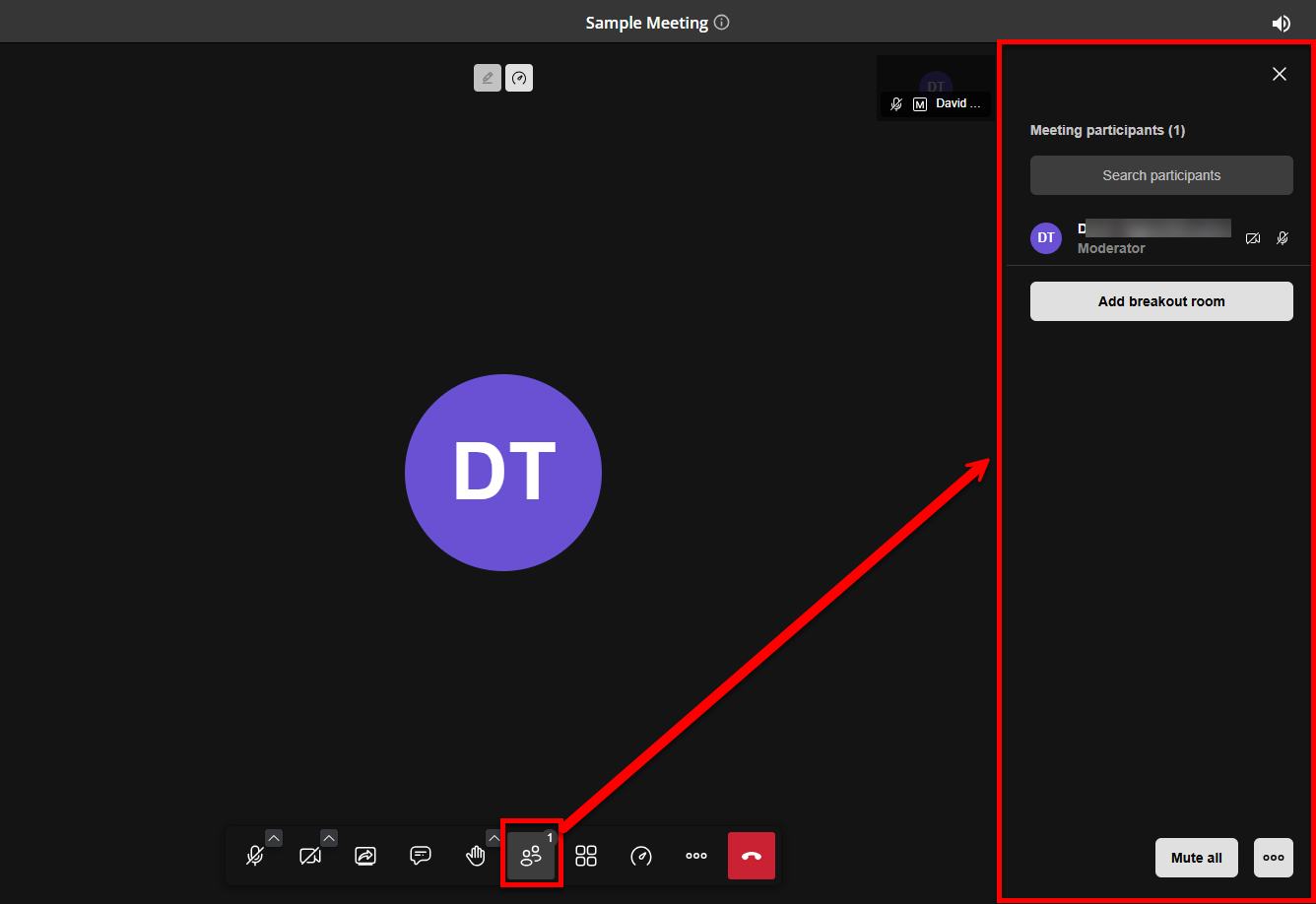The width and height of the screenshot is (1316, 904).
Task: Open the chat panel
Action: click(421, 856)
